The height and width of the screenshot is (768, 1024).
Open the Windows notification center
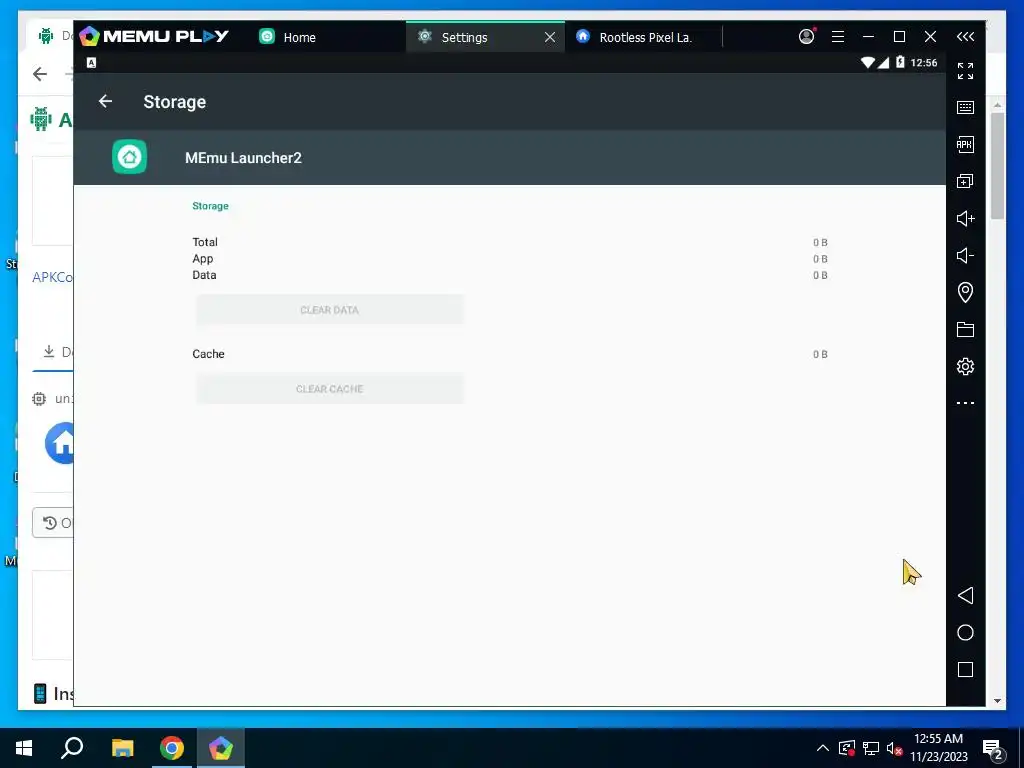[993, 750]
